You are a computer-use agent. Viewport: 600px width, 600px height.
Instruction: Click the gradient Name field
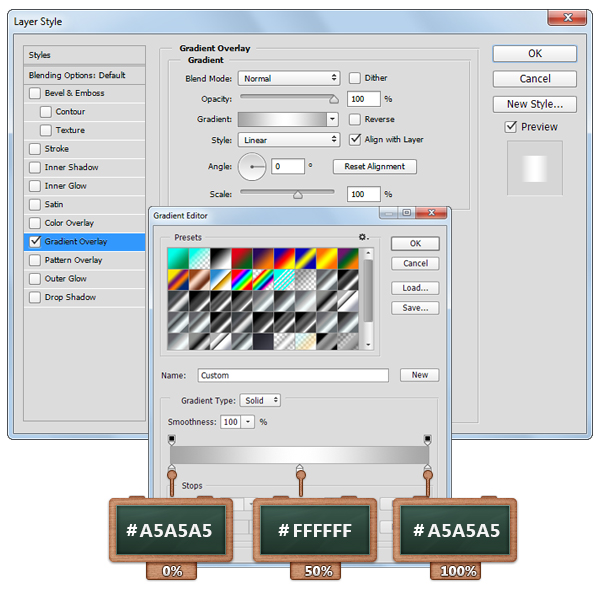(x=293, y=375)
